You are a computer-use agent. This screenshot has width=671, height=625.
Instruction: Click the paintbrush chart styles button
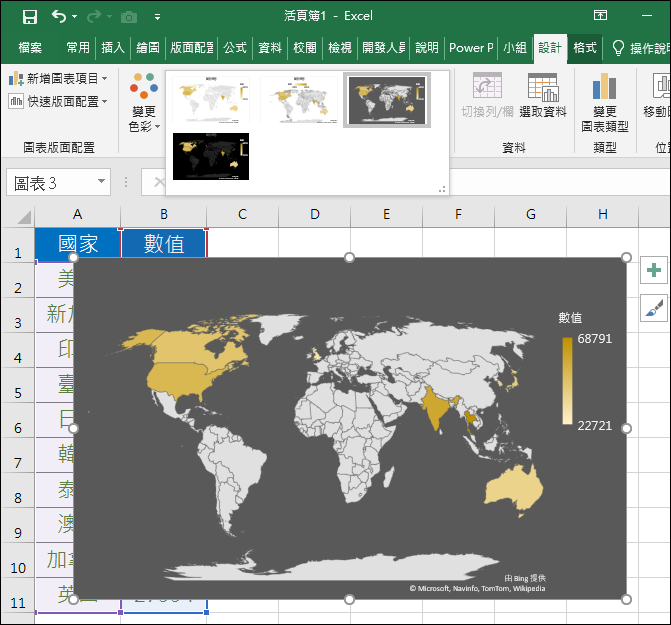654,309
